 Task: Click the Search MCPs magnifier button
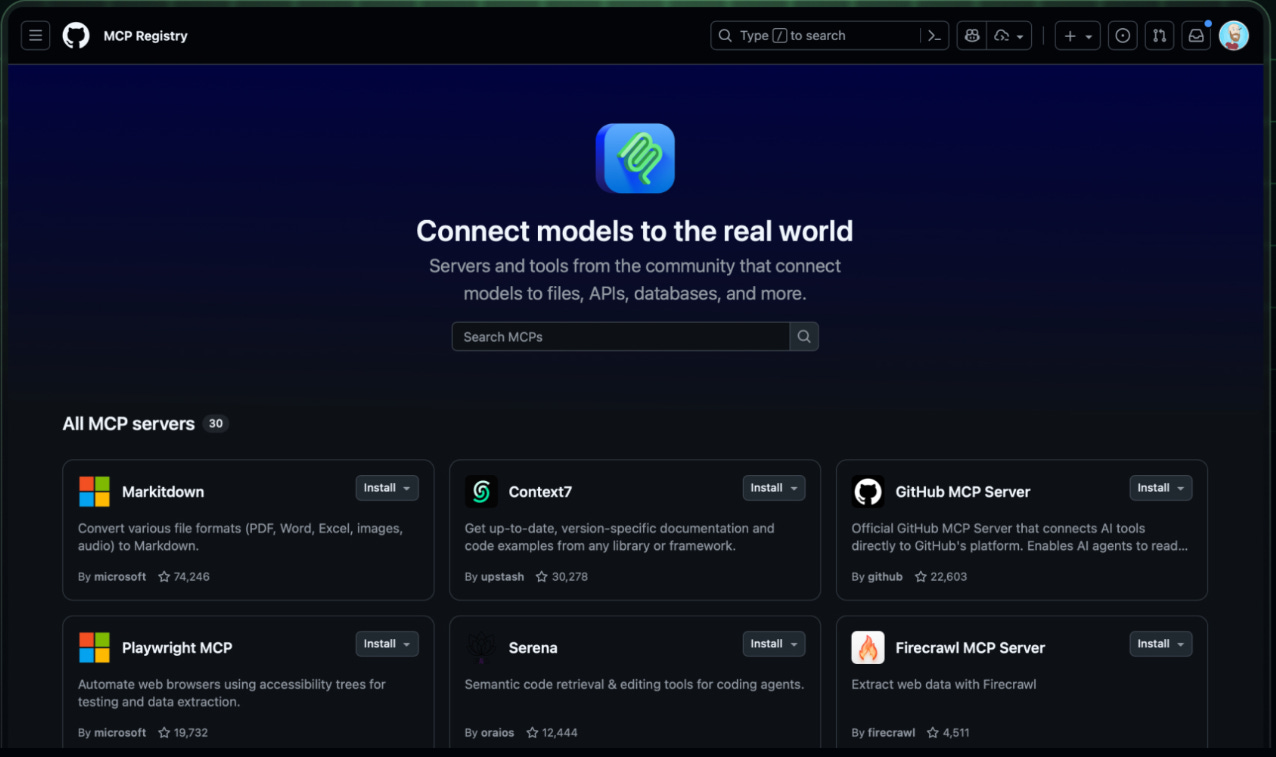pyautogui.click(x=804, y=337)
